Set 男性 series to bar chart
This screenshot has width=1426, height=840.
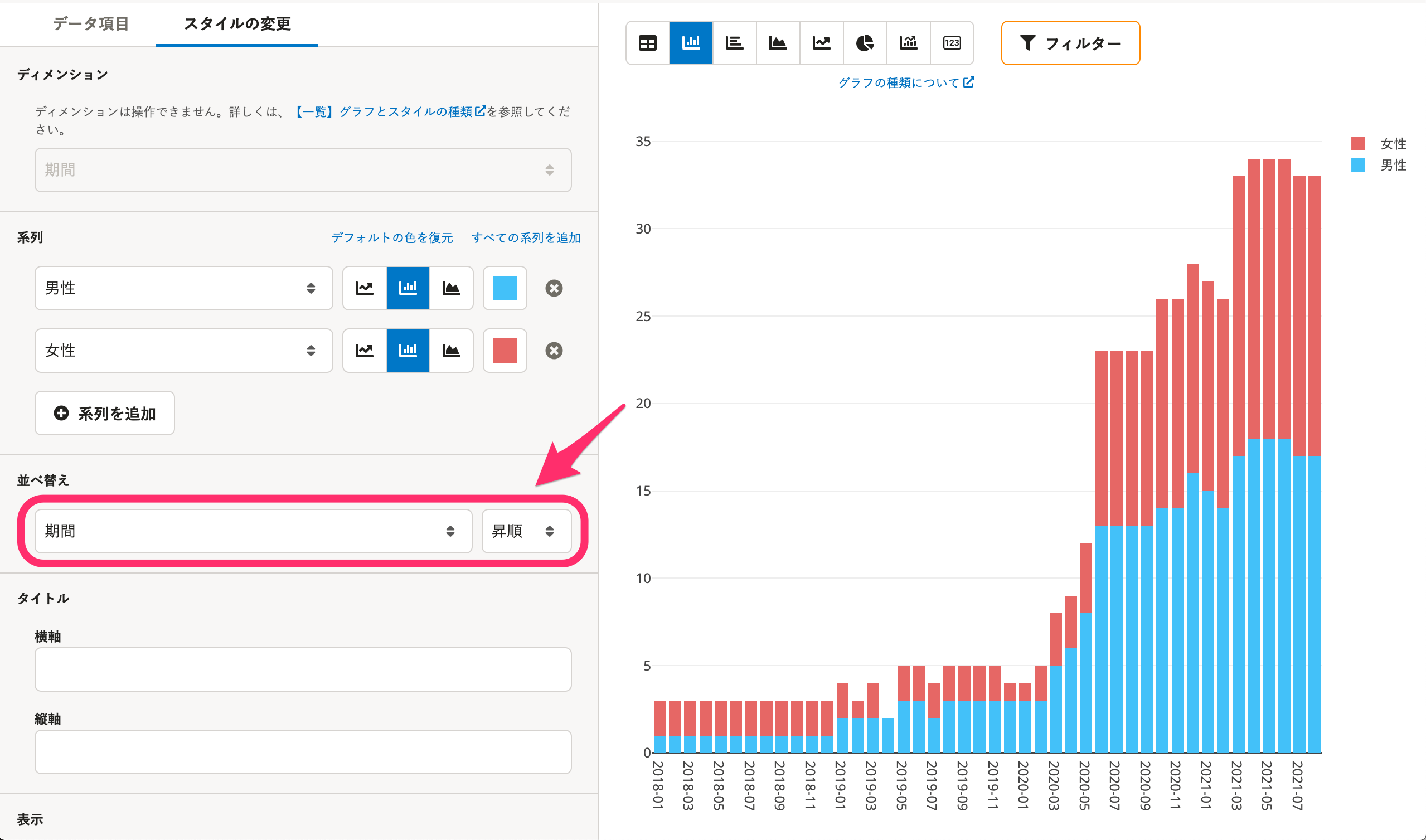408,288
